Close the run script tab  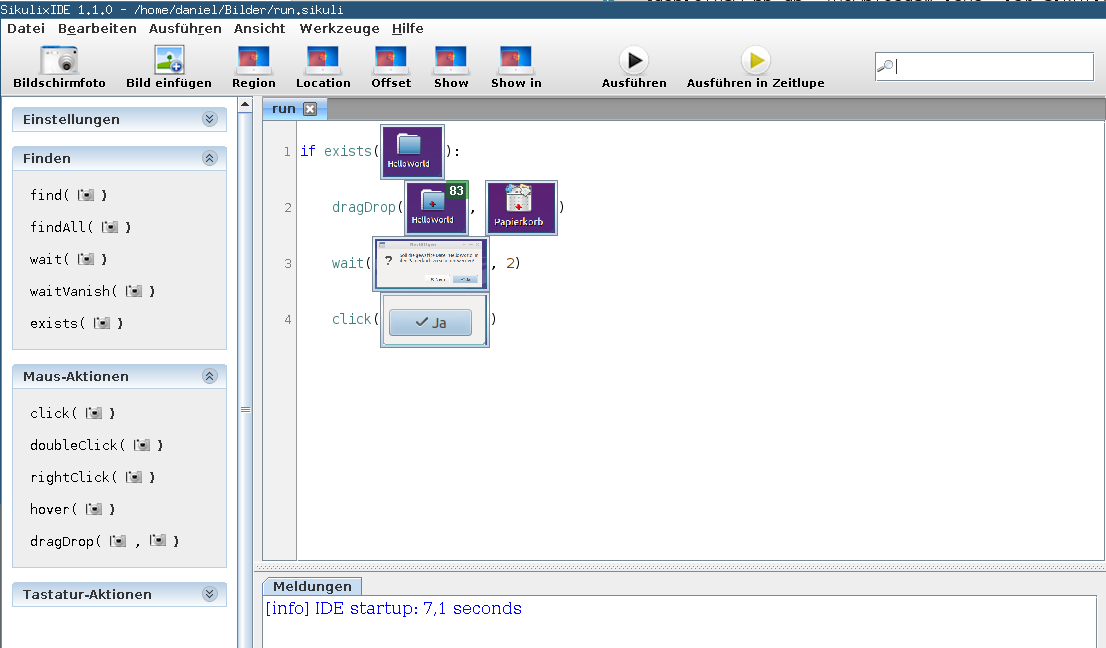(x=310, y=109)
